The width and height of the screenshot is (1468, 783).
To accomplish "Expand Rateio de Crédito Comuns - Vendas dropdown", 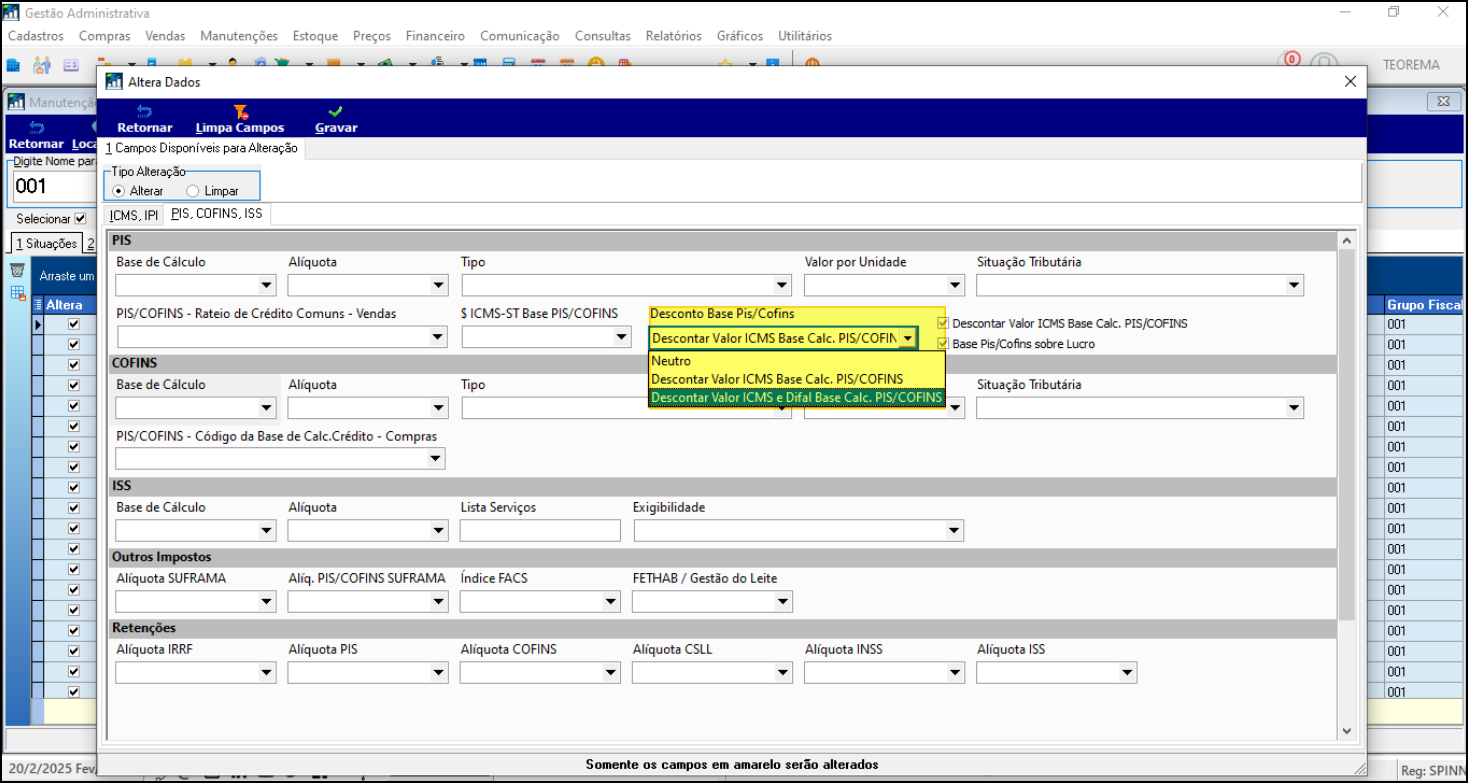I will coord(438,337).
